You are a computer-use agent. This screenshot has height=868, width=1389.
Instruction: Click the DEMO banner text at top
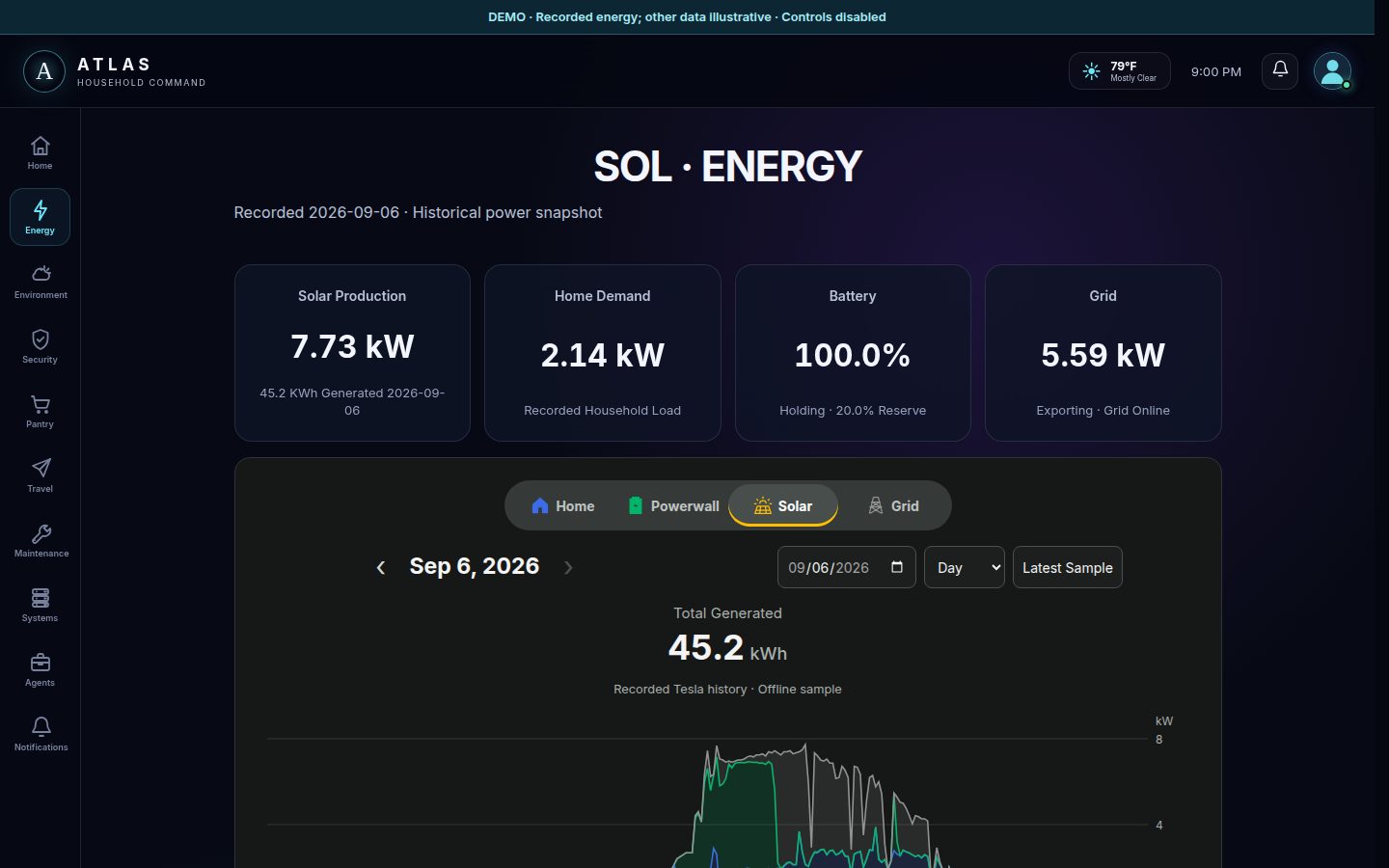687,17
